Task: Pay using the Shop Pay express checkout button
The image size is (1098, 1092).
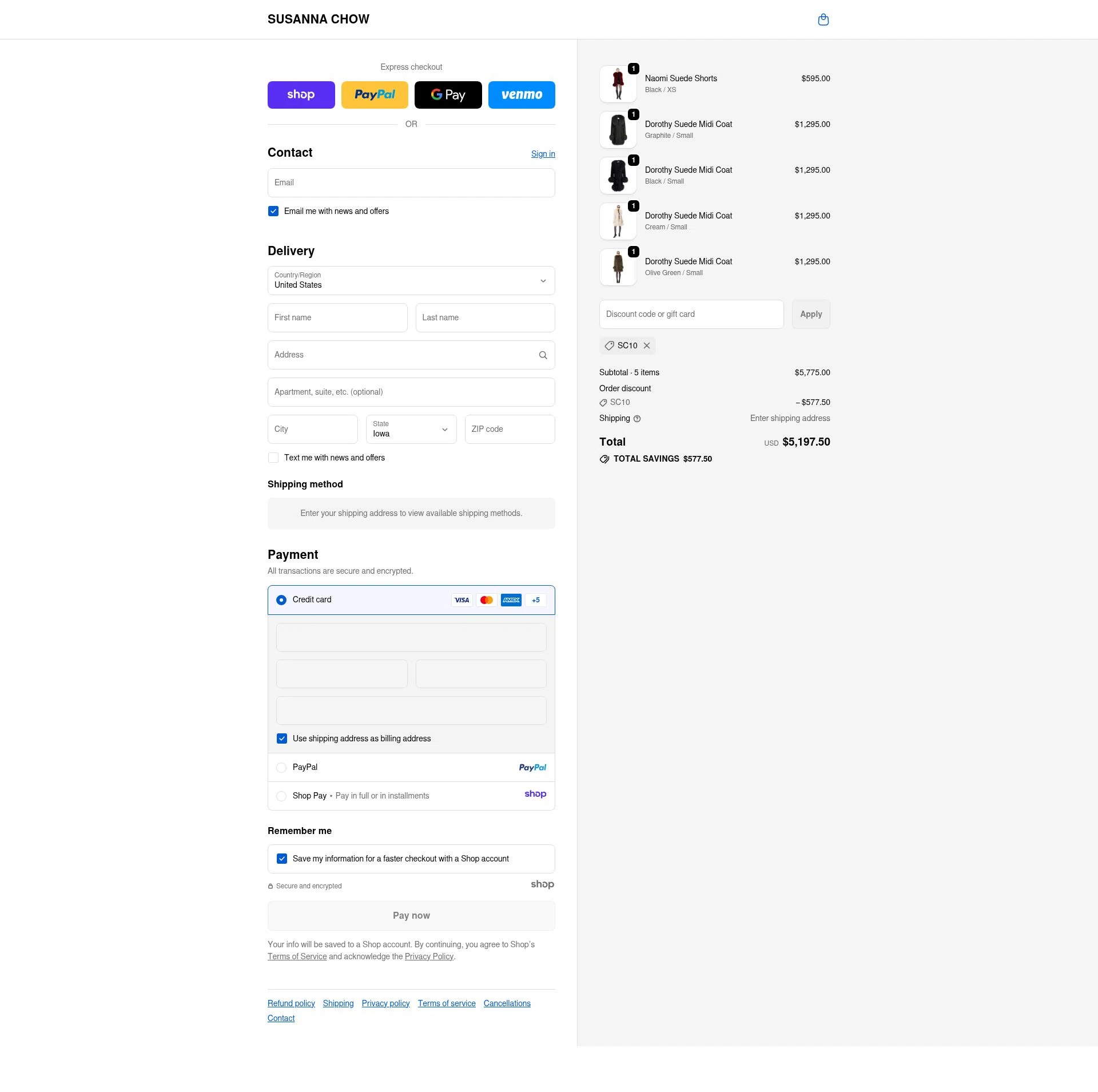Action: (301, 94)
